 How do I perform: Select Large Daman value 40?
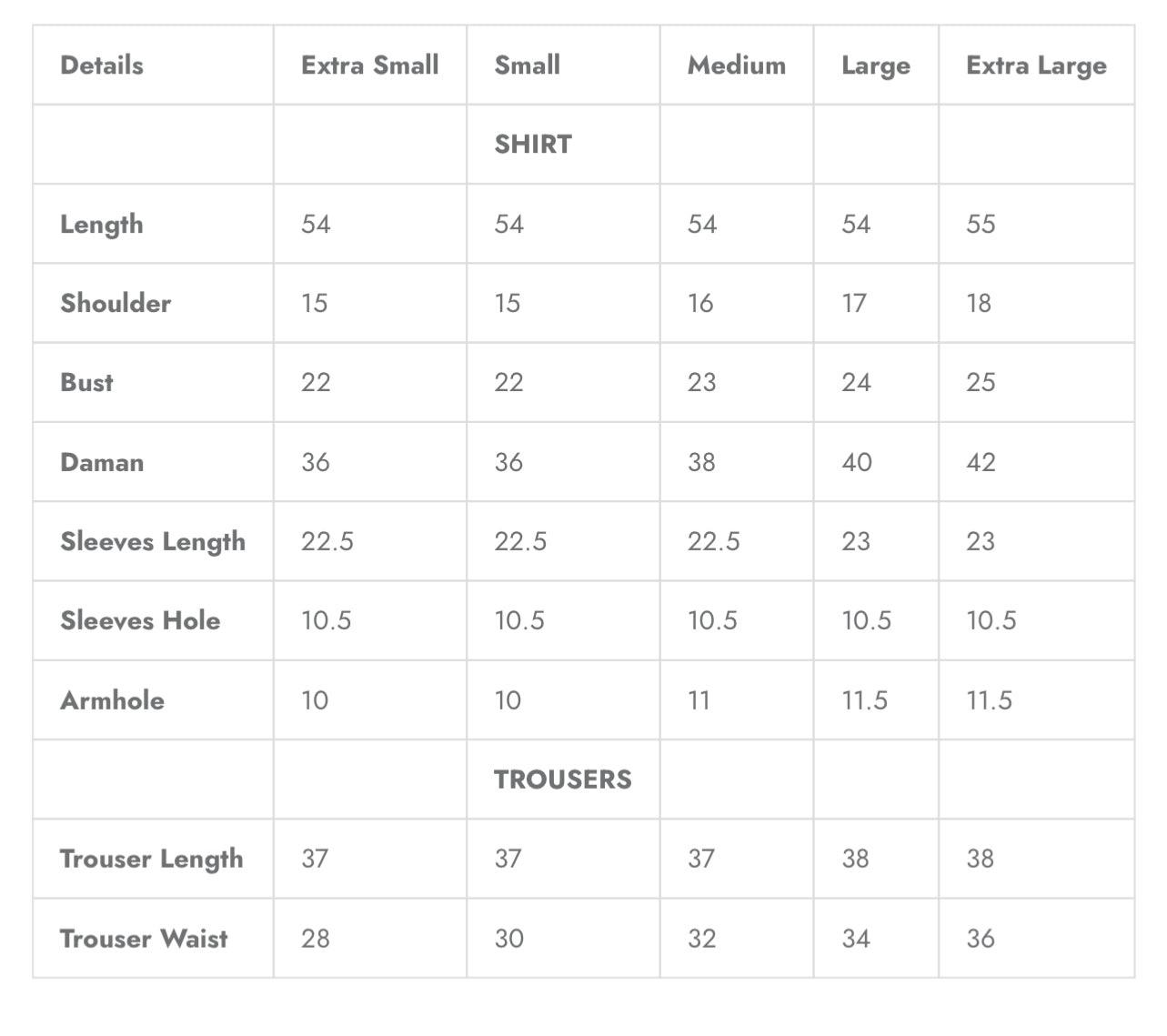pos(856,462)
